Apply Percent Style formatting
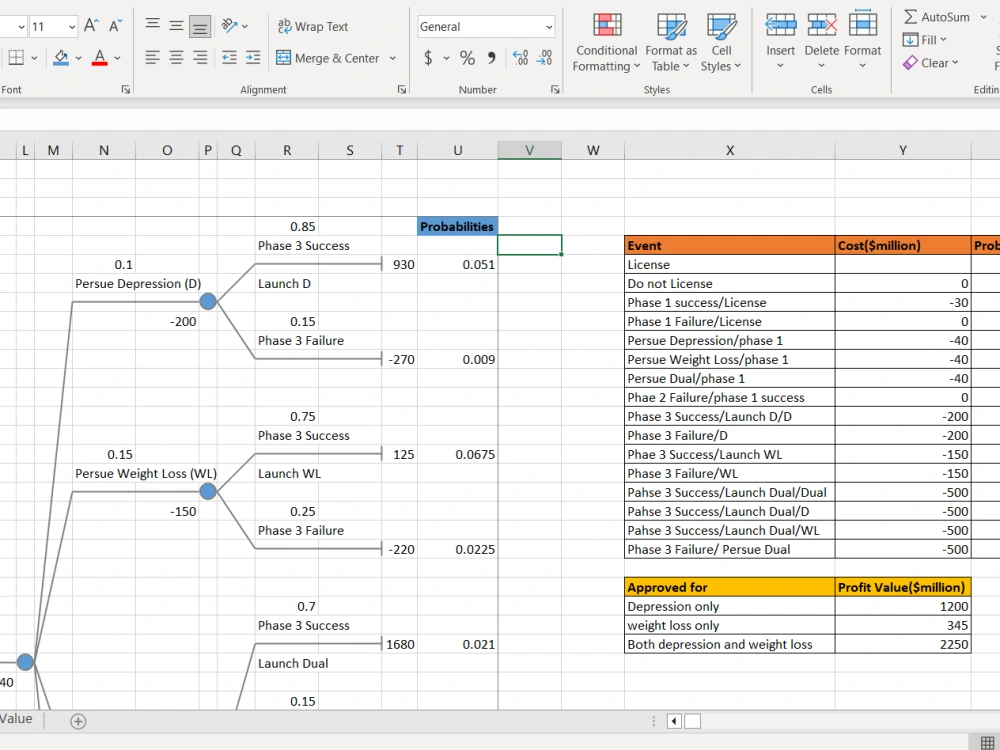The width and height of the screenshot is (1000, 750). (466, 57)
